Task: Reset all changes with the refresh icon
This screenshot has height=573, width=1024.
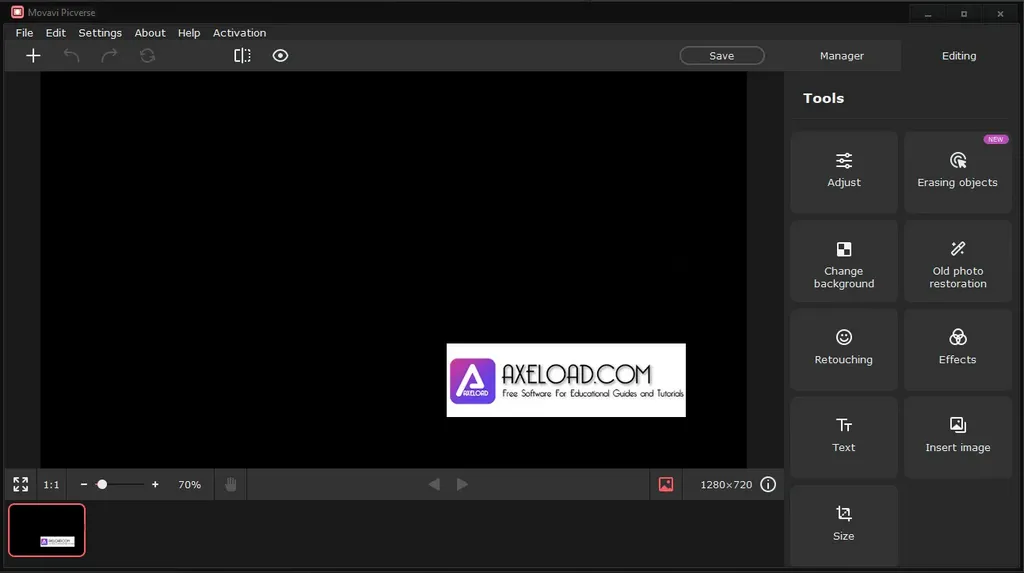Action: 148,56
